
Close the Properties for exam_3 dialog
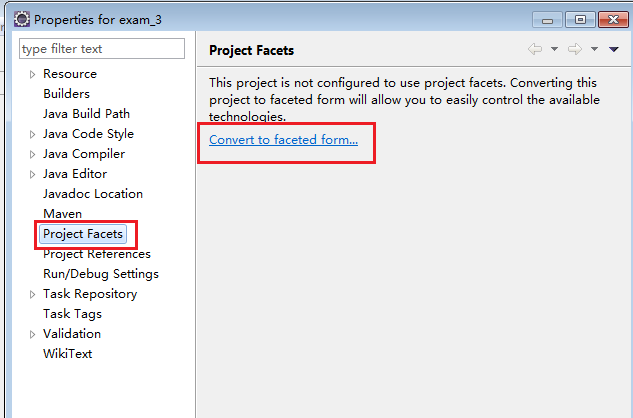(x=612, y=19)
